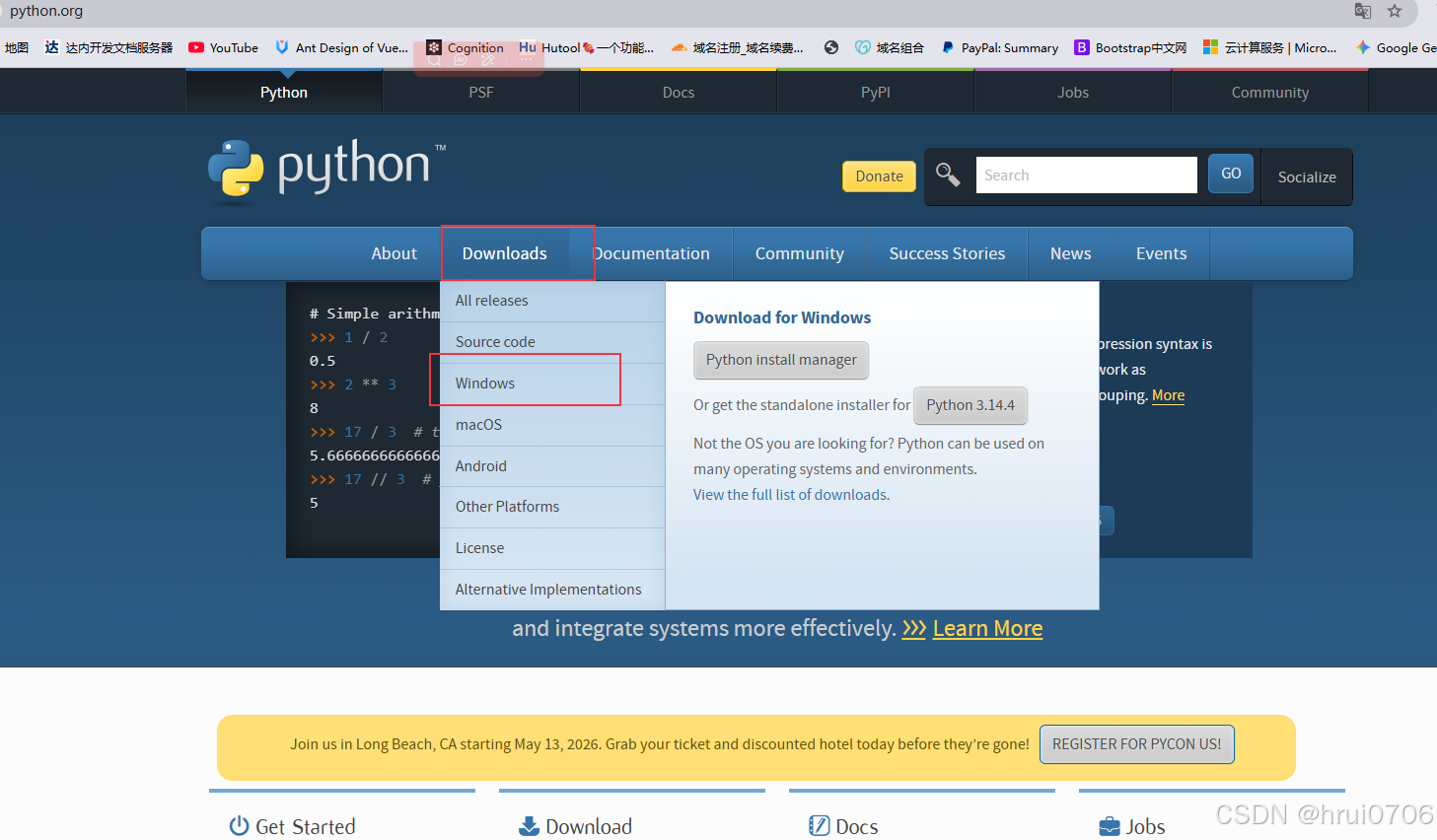Click the magnifying glass search icon

pos(948,175)
